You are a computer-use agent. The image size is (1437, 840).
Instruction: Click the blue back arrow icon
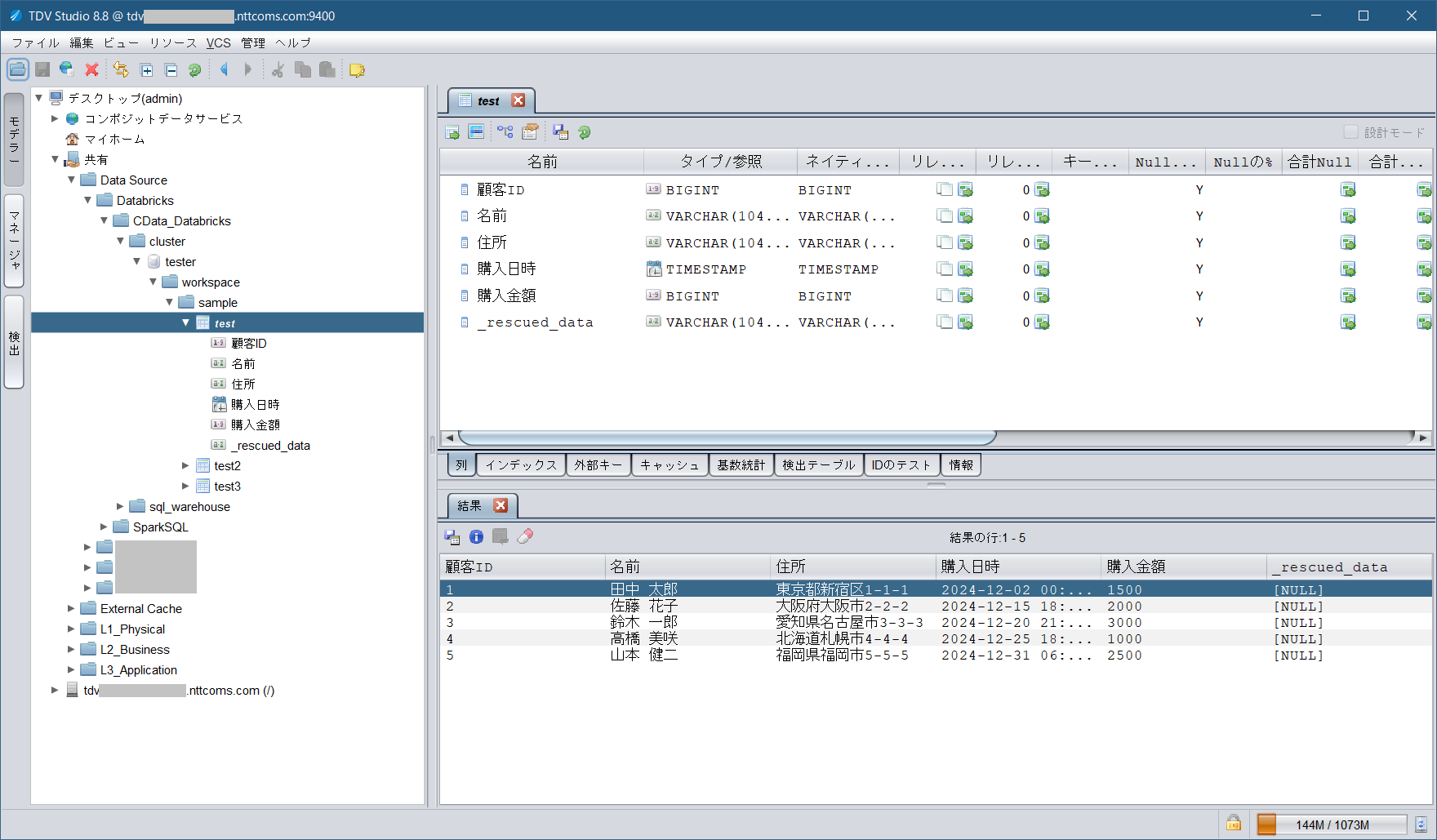(x=224, y=69)
